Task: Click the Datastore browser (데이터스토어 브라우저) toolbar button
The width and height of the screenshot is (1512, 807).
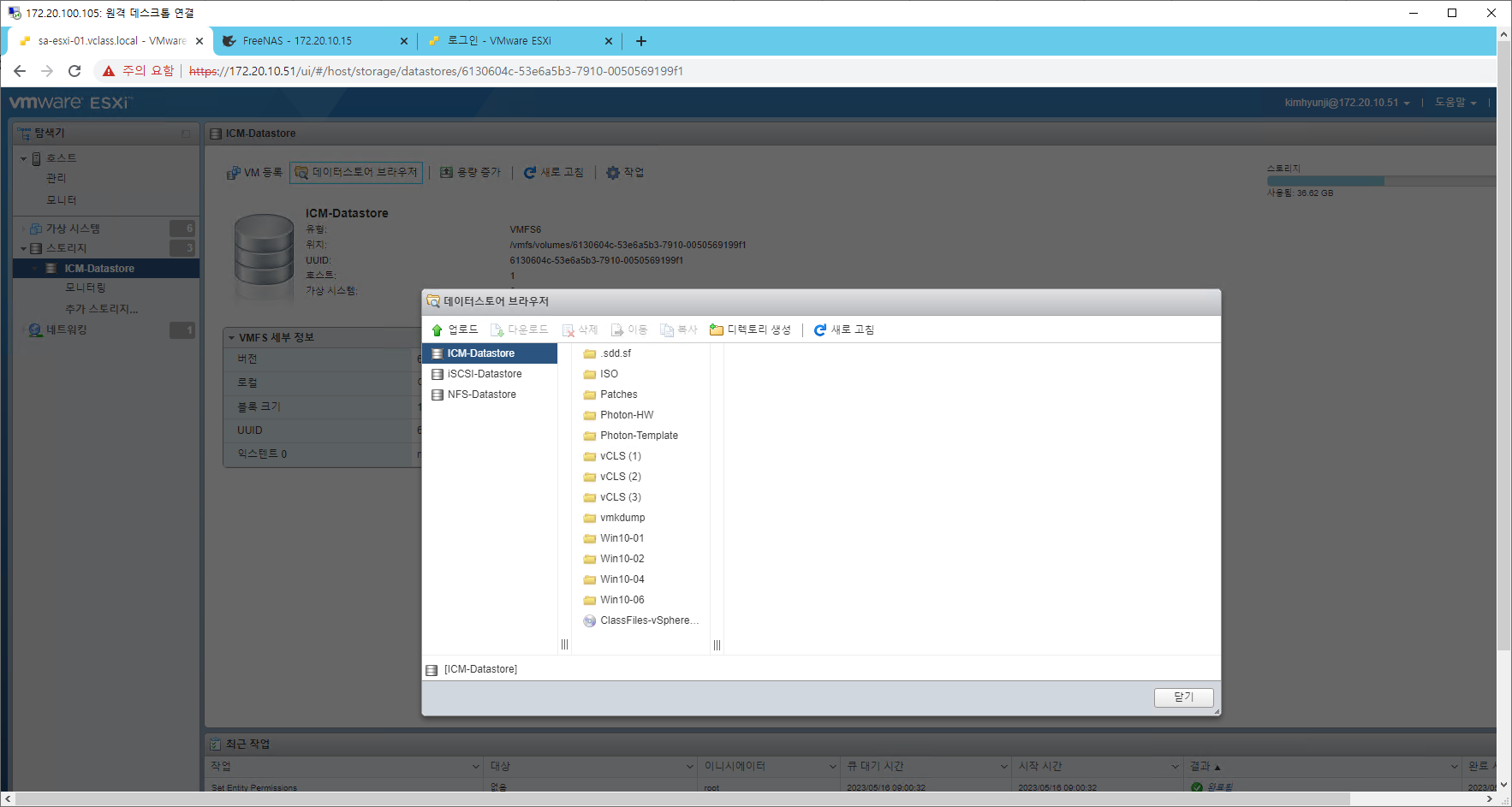Action: (x=356, y=172)
